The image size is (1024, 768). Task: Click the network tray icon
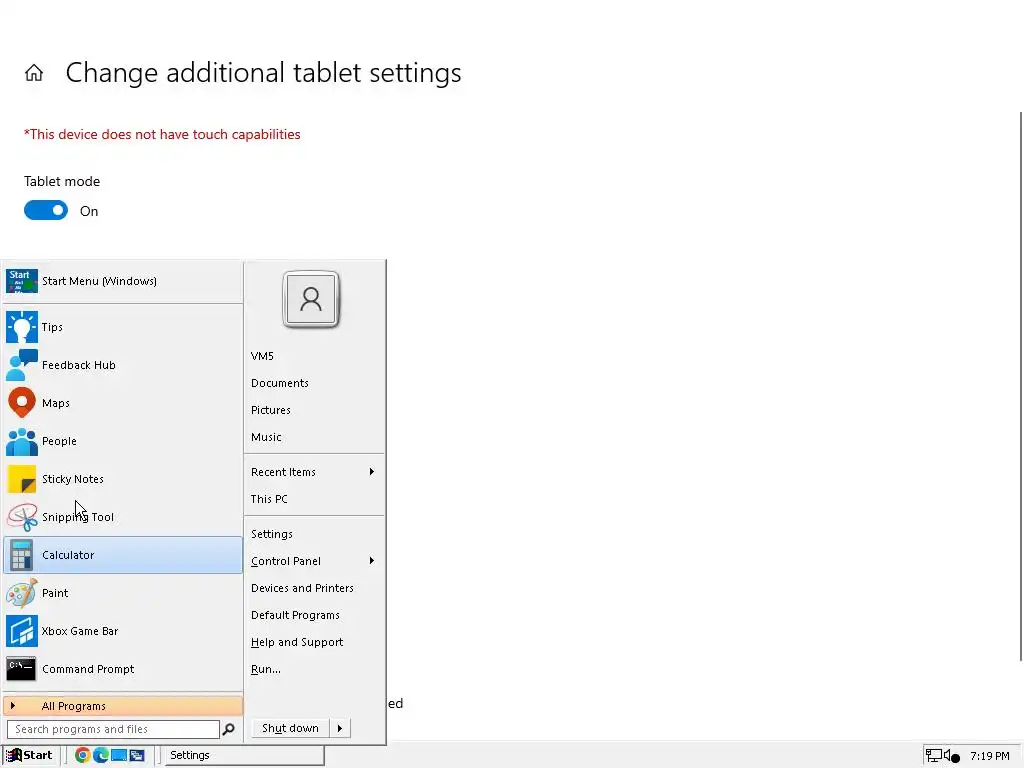pyautogui.click(x=933, y=756)
